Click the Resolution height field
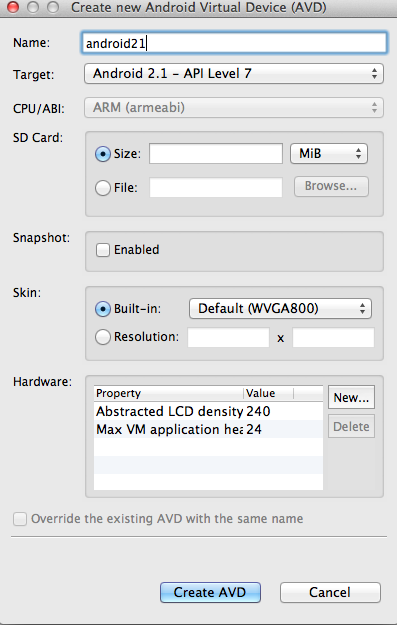397x625 pixels. point(333,337)
